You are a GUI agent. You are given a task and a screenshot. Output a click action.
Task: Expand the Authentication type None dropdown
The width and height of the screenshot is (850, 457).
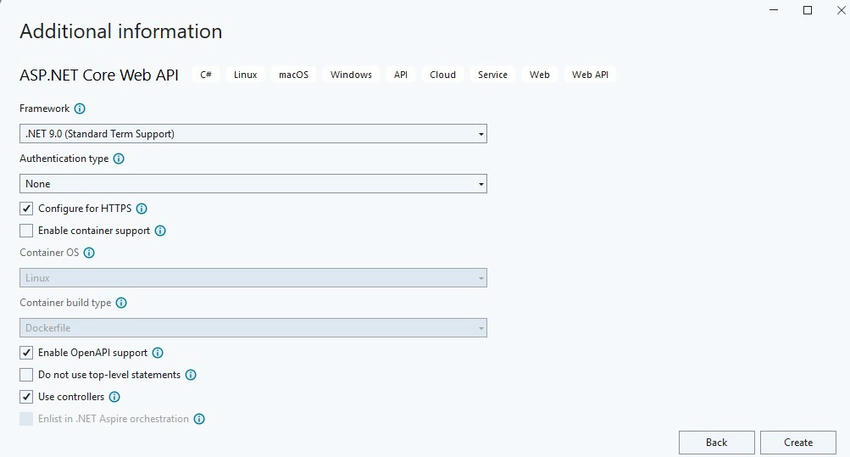(x=253, y=184)
